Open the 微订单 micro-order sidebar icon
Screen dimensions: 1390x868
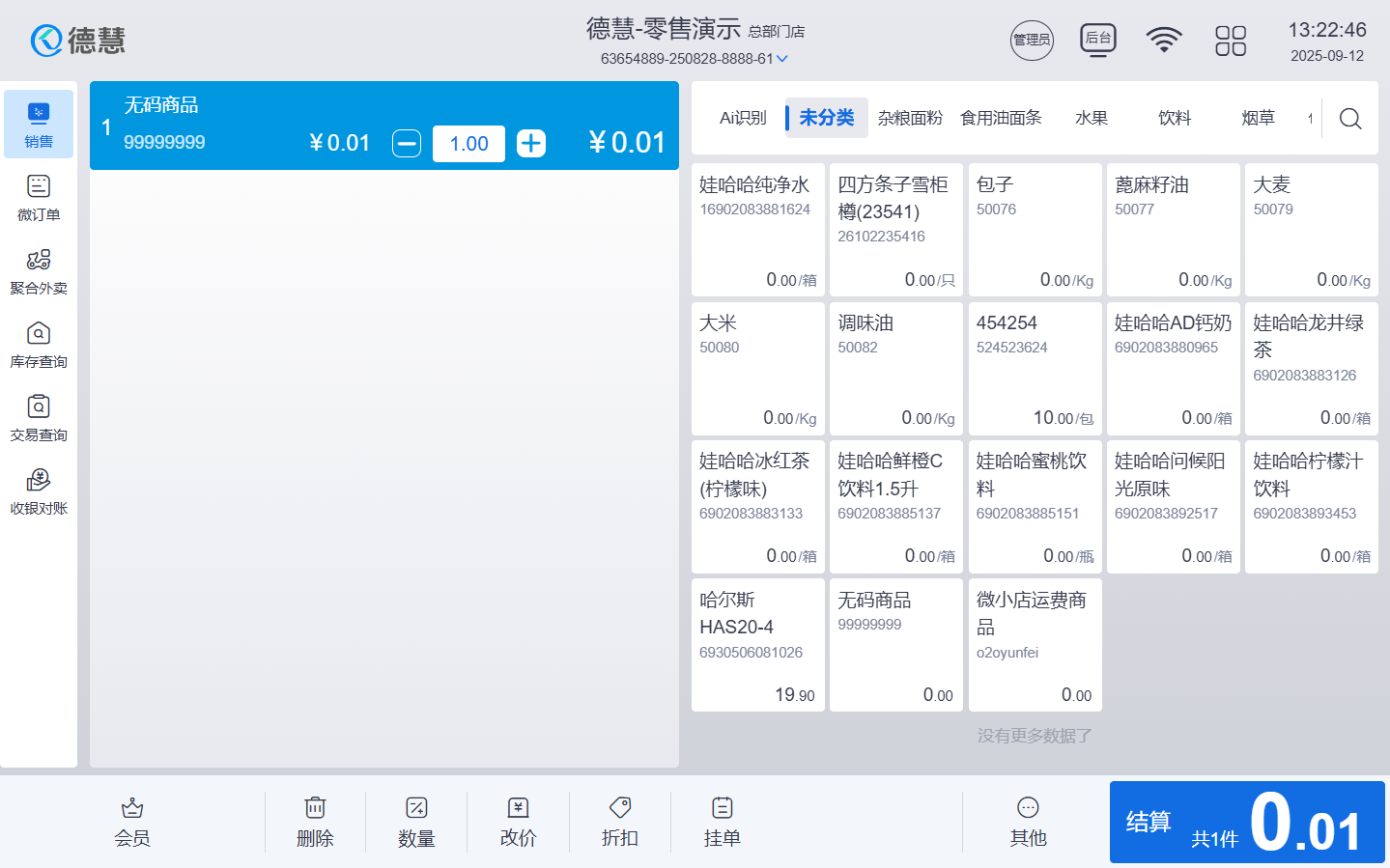click(39, 198)
